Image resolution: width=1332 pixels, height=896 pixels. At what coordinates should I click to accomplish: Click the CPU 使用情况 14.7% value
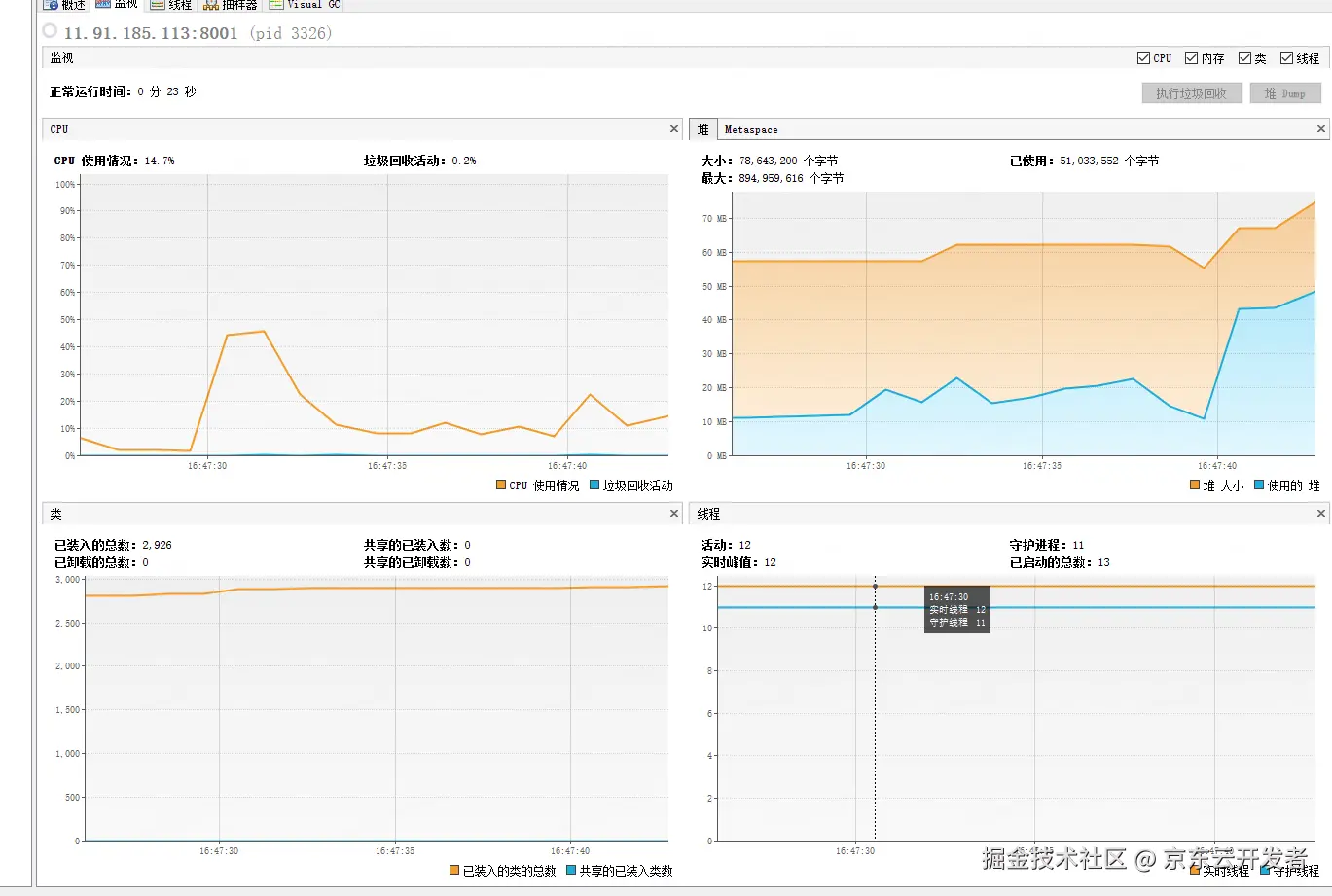click(160, 161)
